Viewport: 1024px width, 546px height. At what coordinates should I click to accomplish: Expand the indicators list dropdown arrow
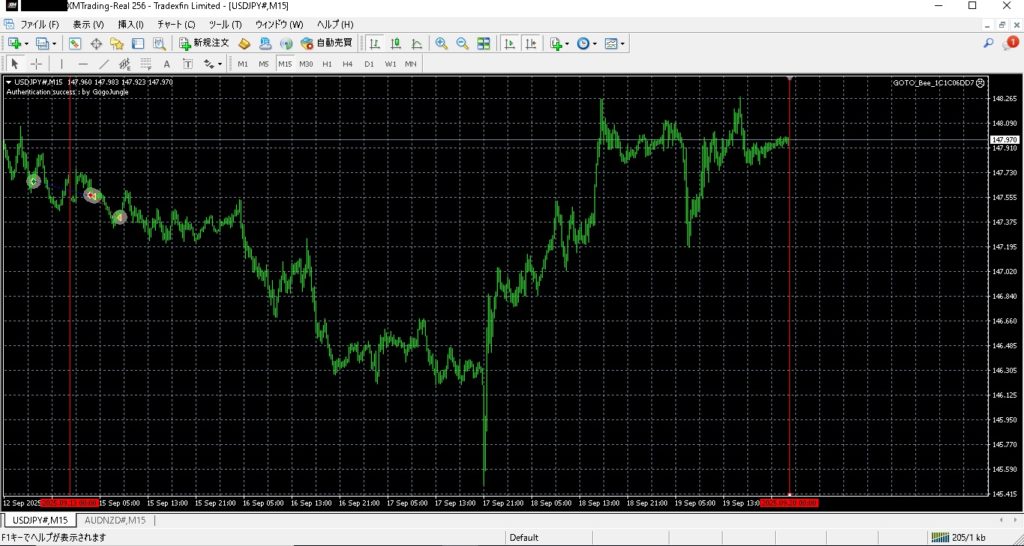[567, 44]
